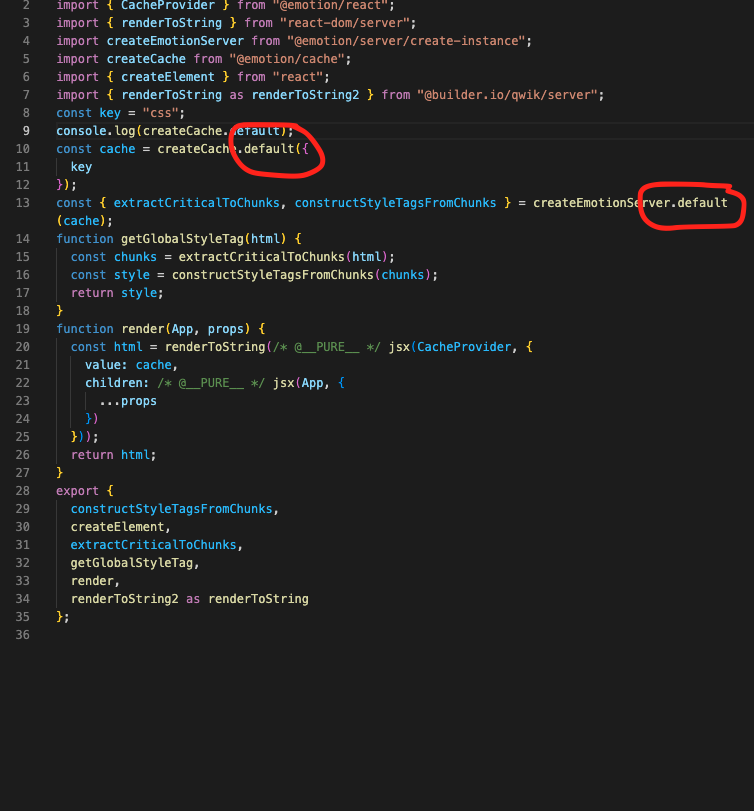Click the "css" string on line 8
The height and width of the screenshot is (811, 754).
tap(160, 113)
